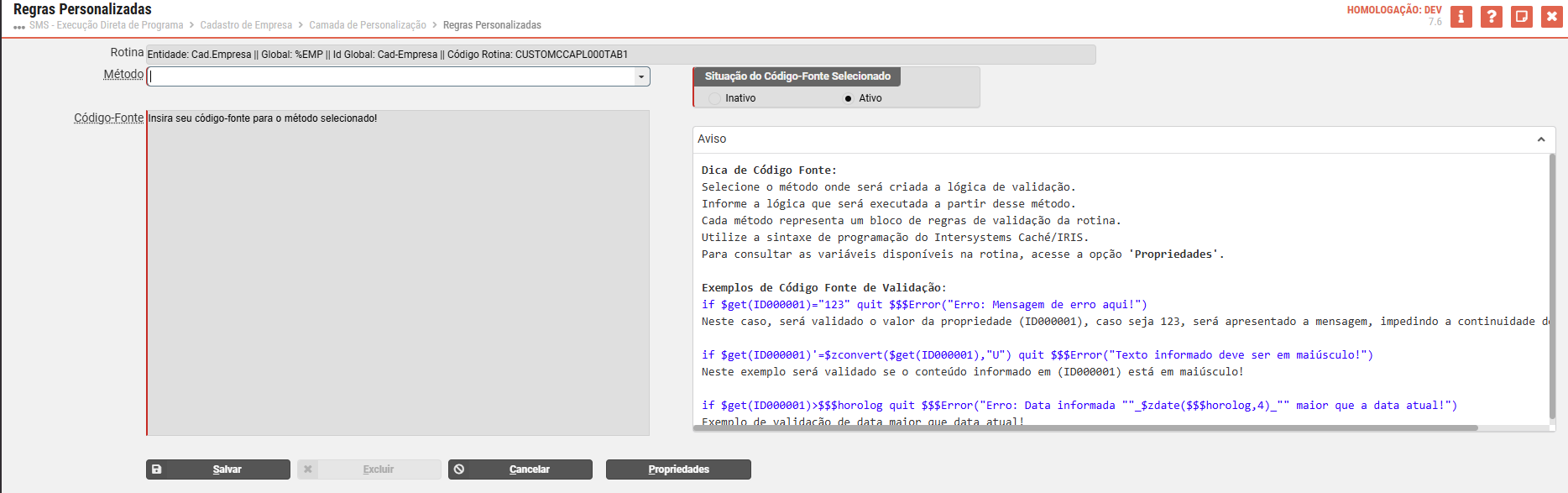Collapse the Aviso panel with chevron
This screenshot has height=493, width=1568.
pos(1541,139)
